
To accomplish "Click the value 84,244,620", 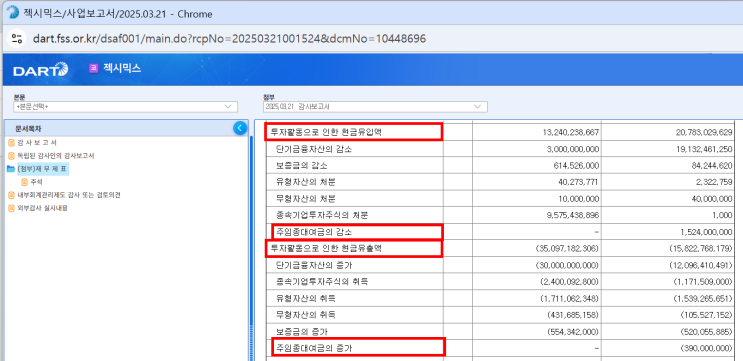I will point(712,165).
